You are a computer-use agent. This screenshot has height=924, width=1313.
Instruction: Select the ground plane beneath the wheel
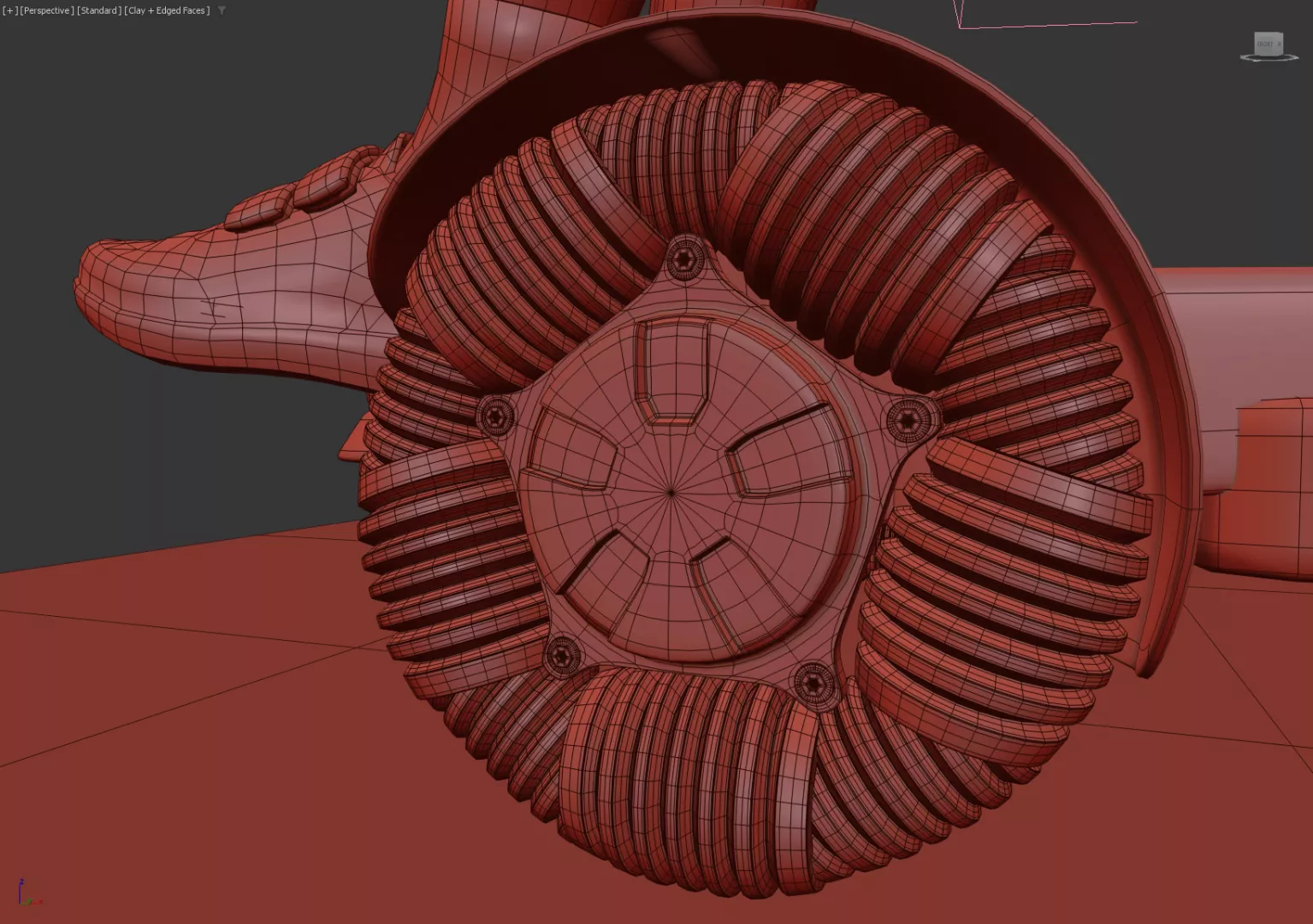214,770
